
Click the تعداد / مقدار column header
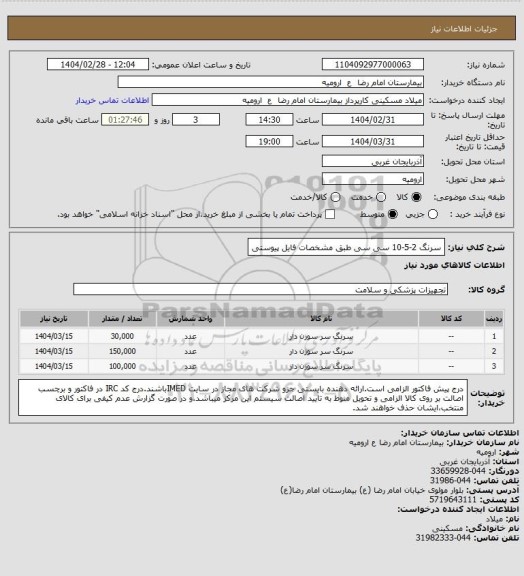tap(122, 318)
